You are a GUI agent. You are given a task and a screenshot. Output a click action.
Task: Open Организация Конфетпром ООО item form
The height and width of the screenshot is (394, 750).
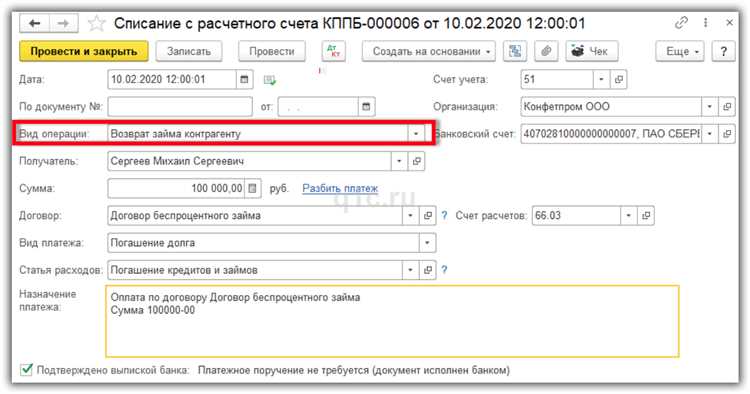pos(727,107)
